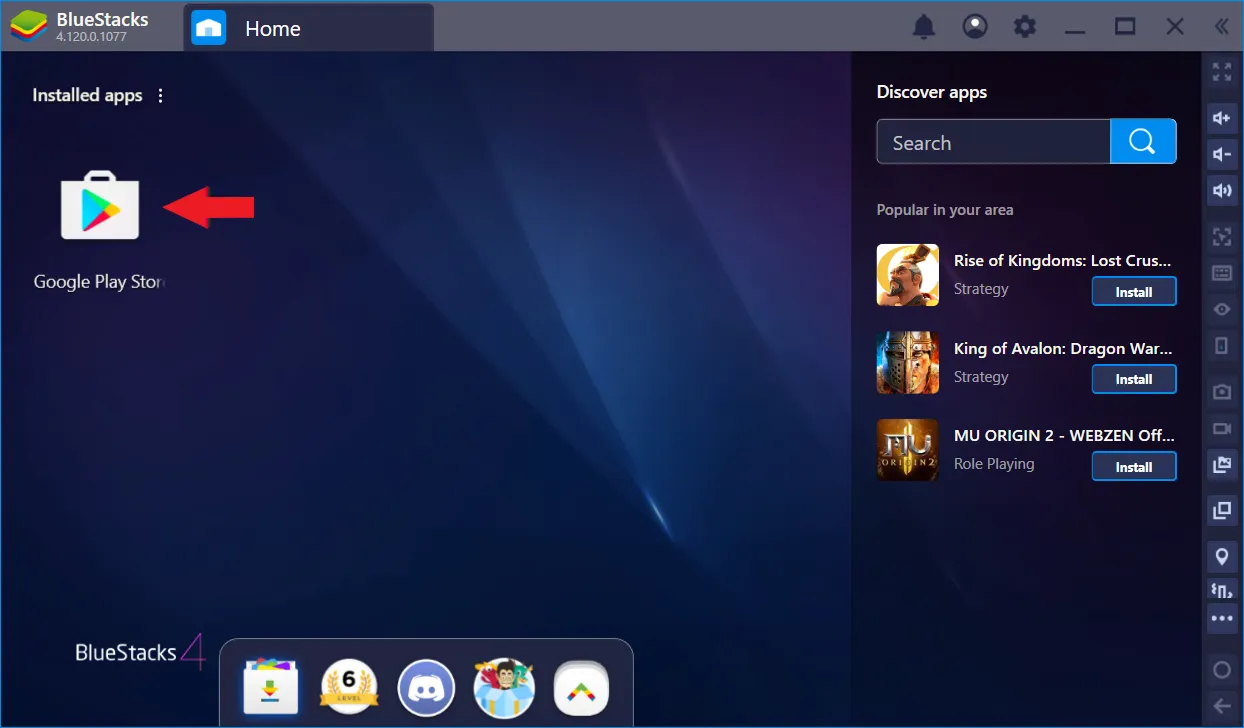The image size is (1244, 728).
Task: Open keyboard controls icon in sidebar
Action: [x=1221, y=273]
